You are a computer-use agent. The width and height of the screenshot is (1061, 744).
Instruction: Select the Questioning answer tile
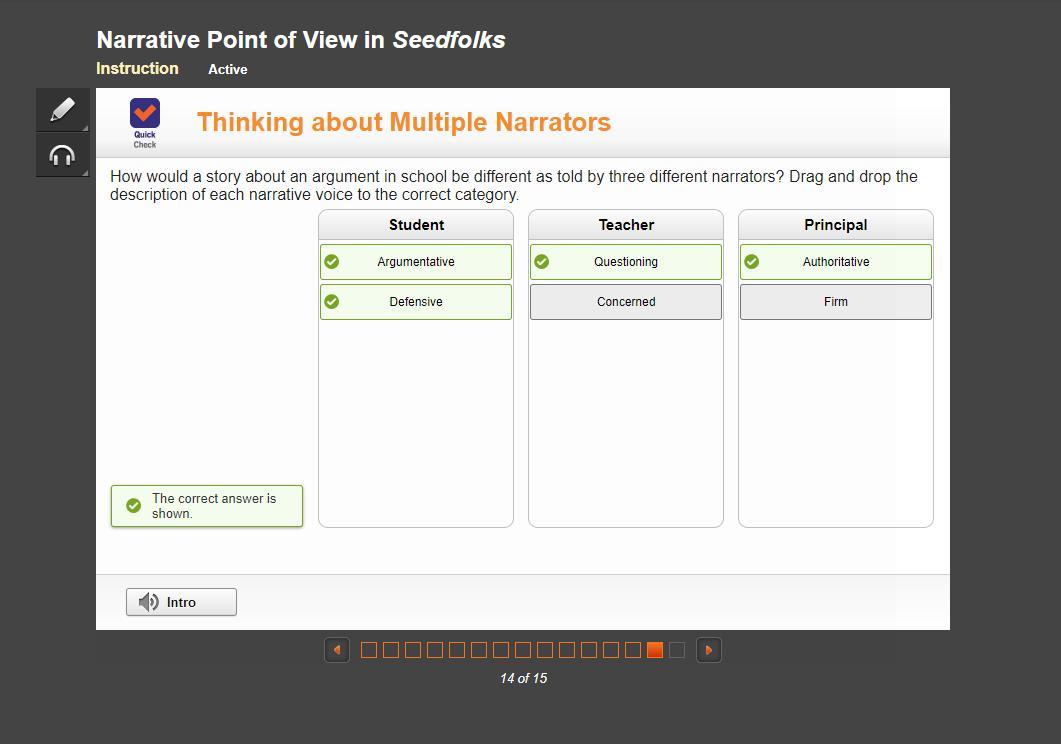(626, 262)
